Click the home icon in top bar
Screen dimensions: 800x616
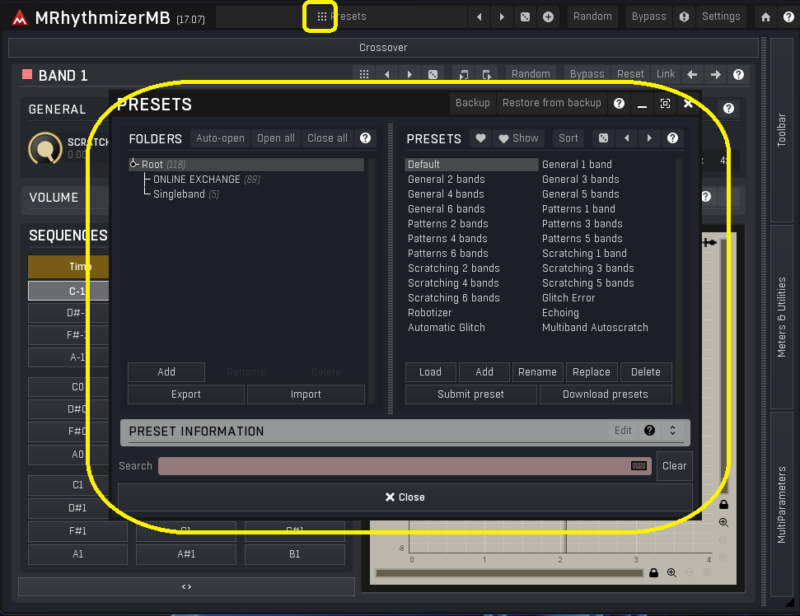point(766,17)
